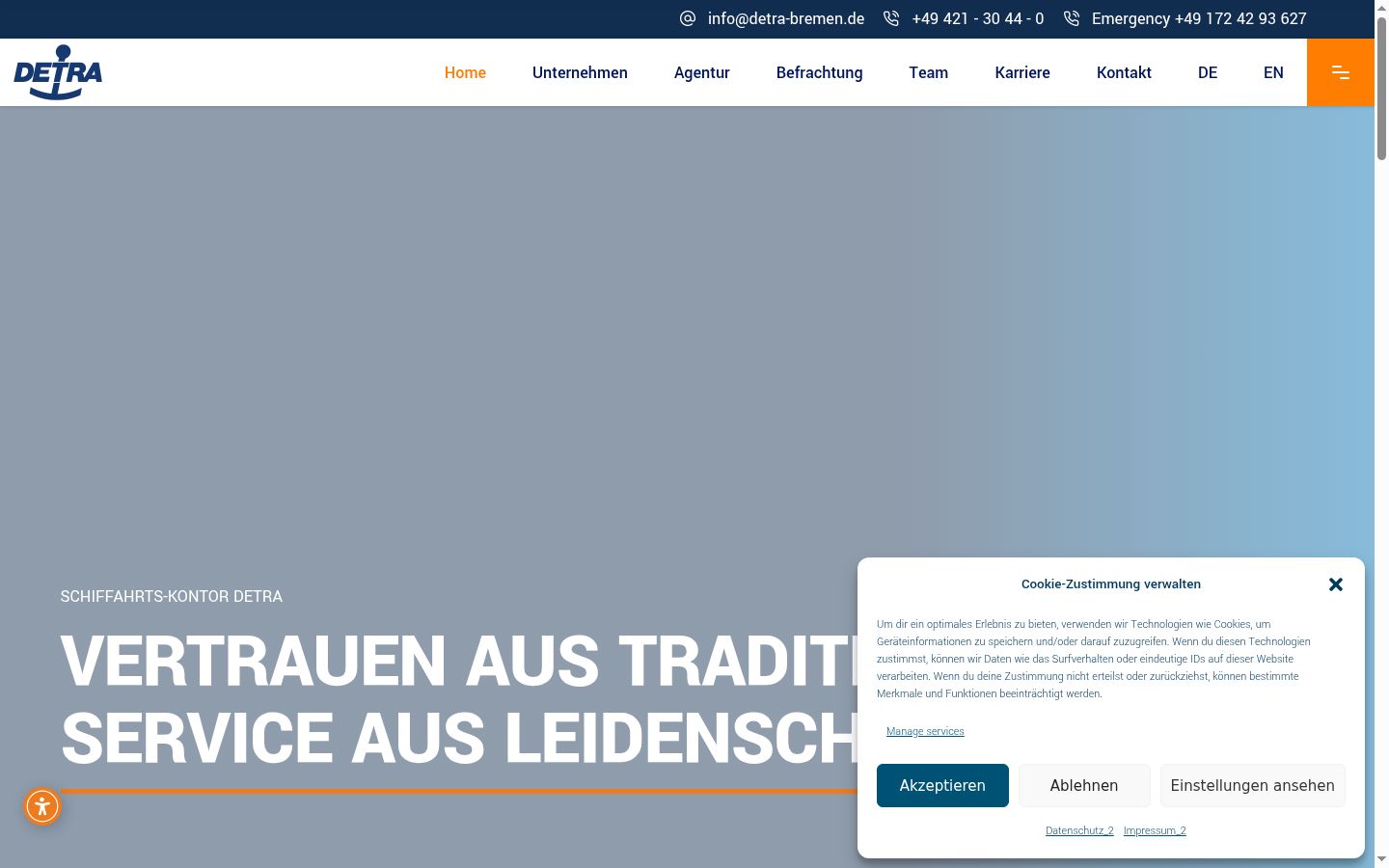Open the accessibility widget icon
Viewport: 1389px width, 868px height.
(x=42, y=806)
